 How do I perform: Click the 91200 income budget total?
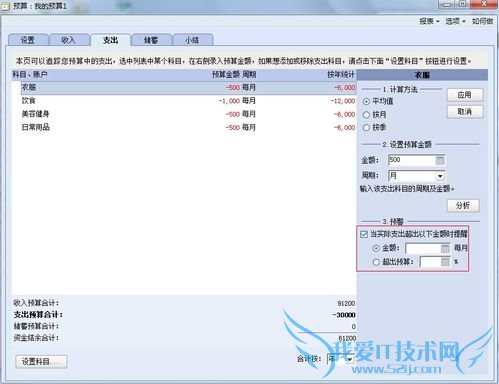pyautogui.click(x=346, y=304)
